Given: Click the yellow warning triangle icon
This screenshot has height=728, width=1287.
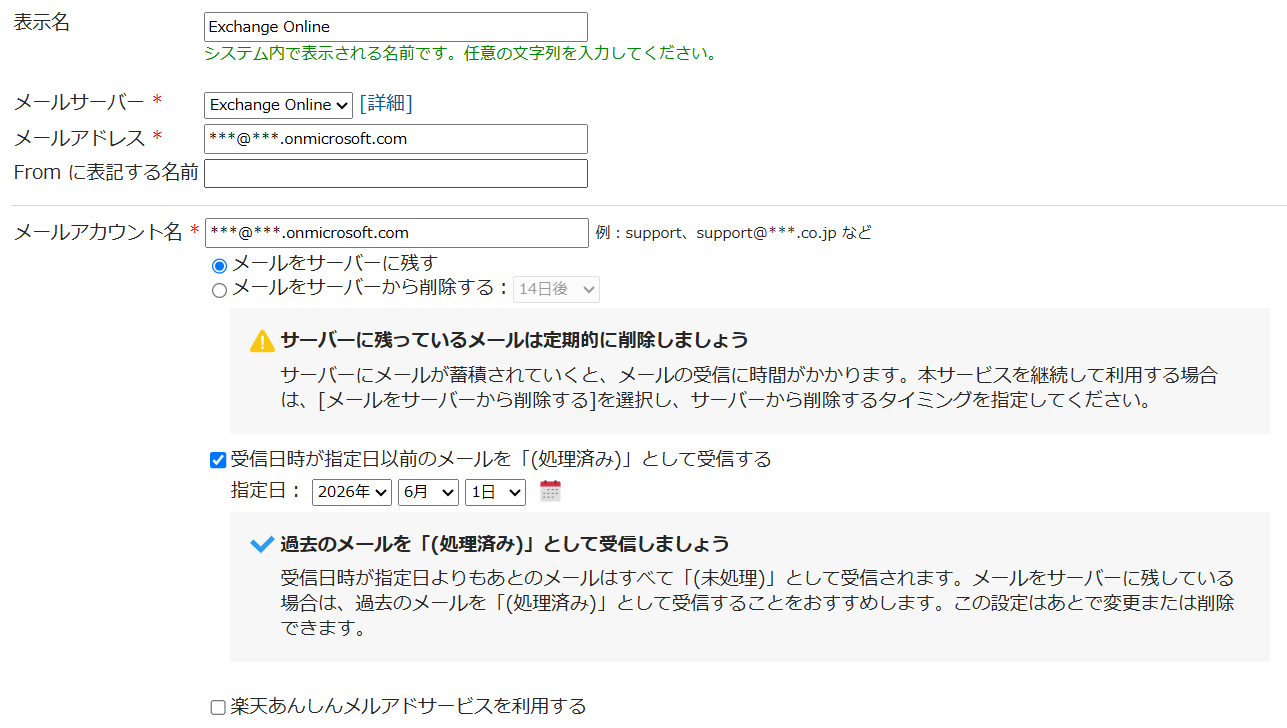Looking at the screenshot, I should tap(262, 341).
